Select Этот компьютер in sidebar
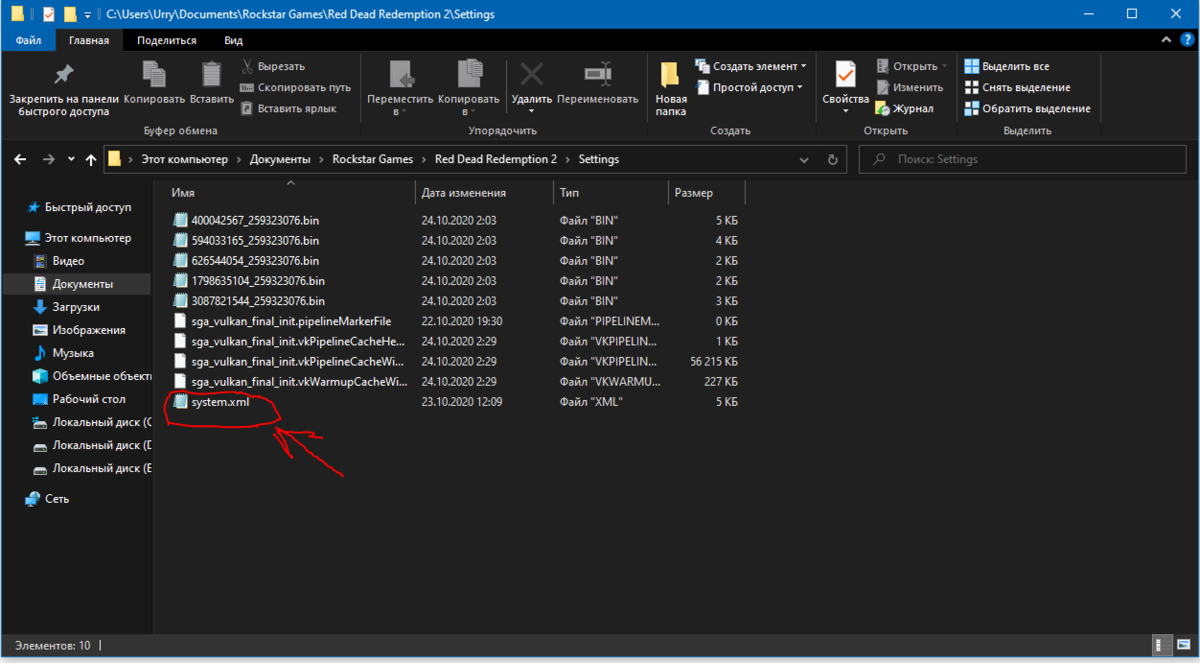 click(78, 238)
